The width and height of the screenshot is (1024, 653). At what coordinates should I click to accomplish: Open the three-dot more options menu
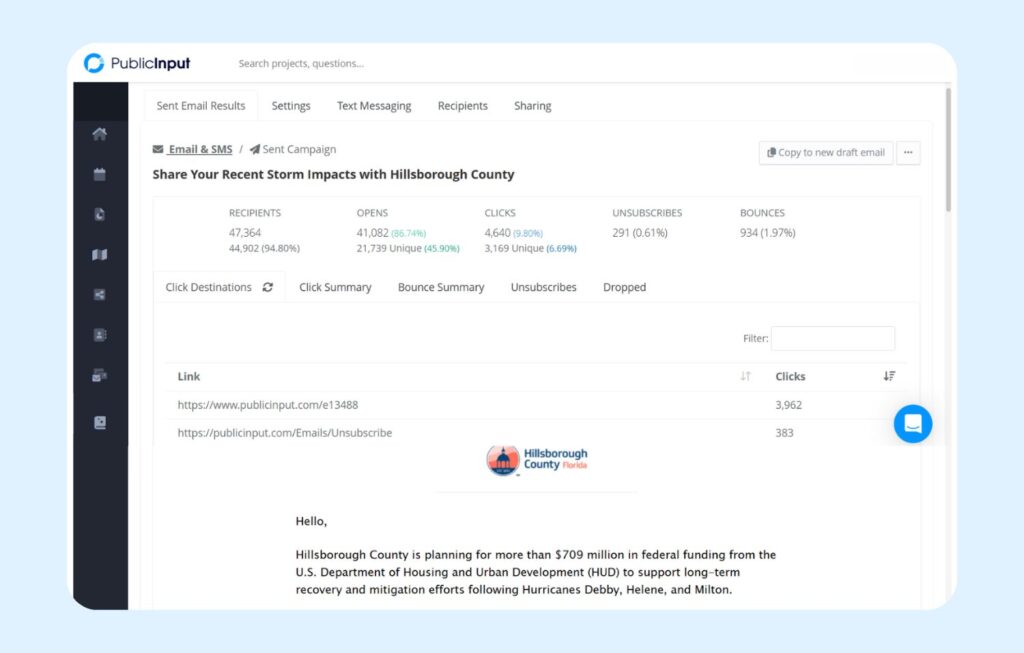[908, 153]
